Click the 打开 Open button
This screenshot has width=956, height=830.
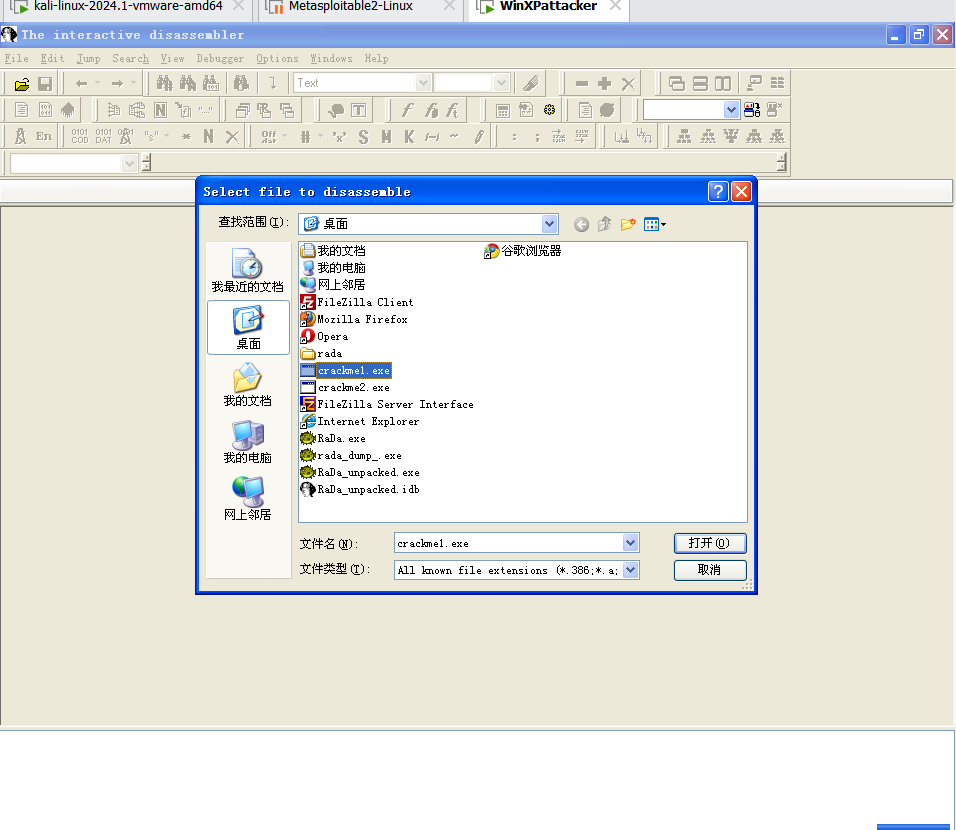click(x=710, y=543)
